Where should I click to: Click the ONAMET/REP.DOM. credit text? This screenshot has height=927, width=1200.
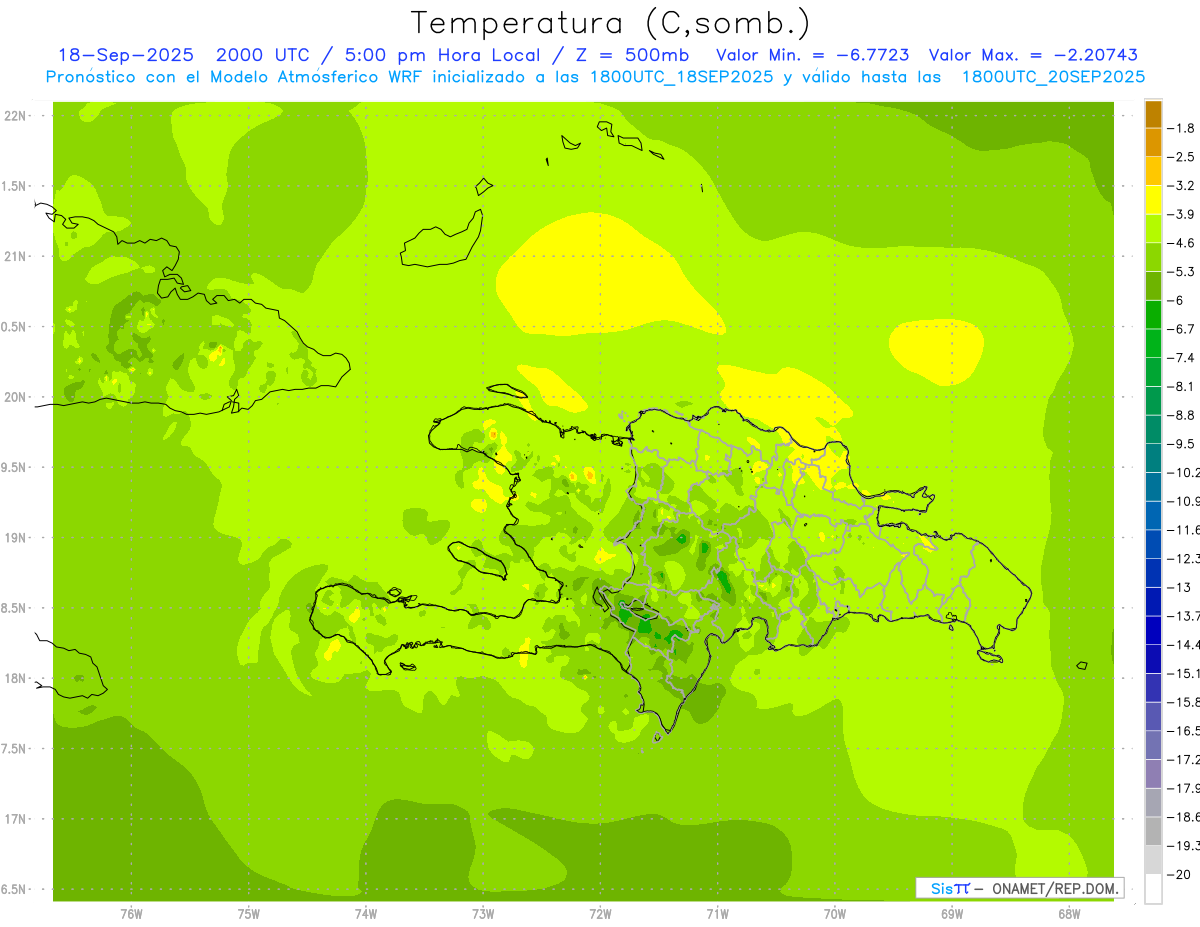point(1052,888)
